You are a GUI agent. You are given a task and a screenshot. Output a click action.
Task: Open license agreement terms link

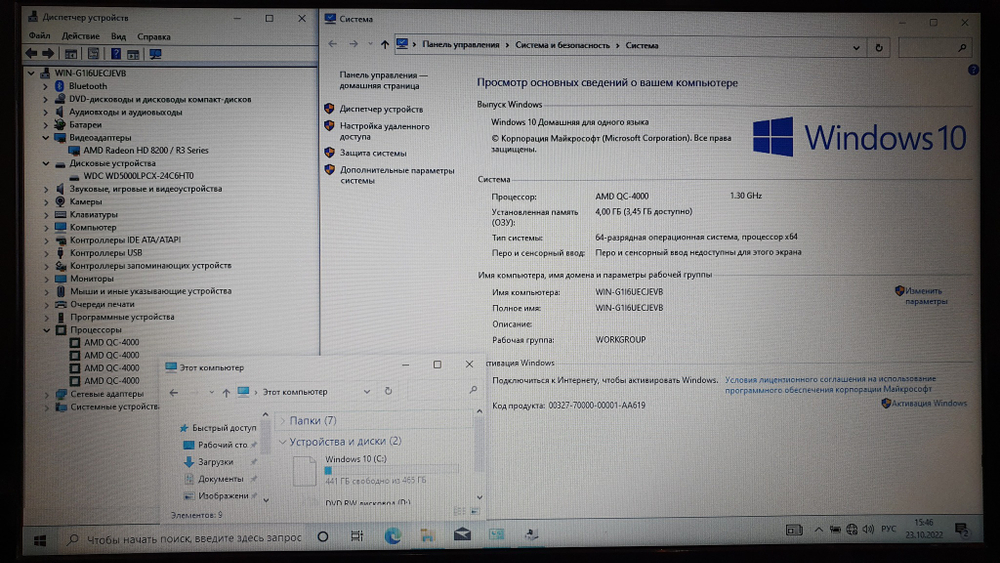tap(830, 384)
